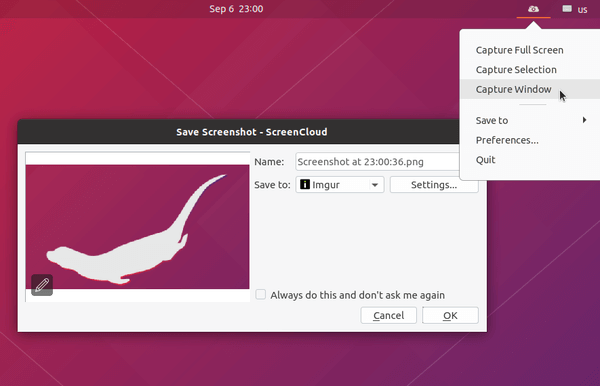The image size is (600, 386).
Task: Click the otter screenshot preview thumbnail
Action: (137, 226)
